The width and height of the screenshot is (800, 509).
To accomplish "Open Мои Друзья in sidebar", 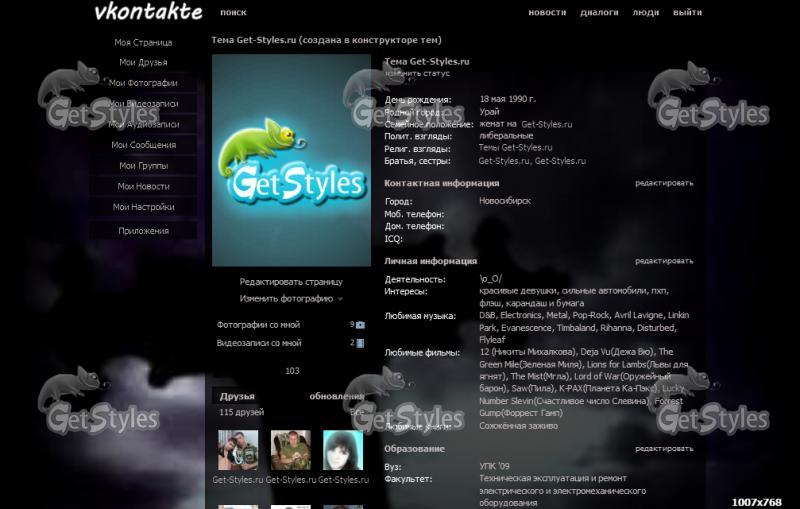I will [143, 62].
